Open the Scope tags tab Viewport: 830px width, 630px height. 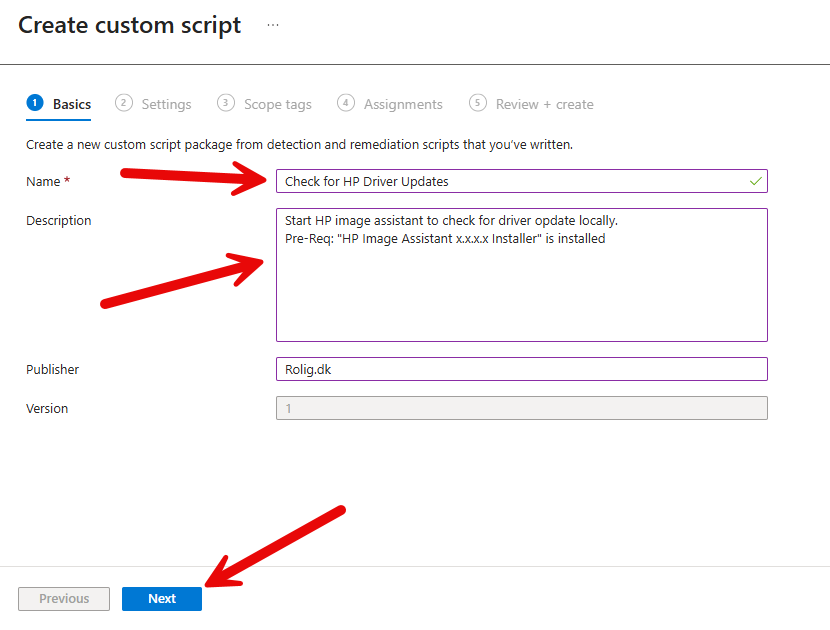click(x=277, y=104)
